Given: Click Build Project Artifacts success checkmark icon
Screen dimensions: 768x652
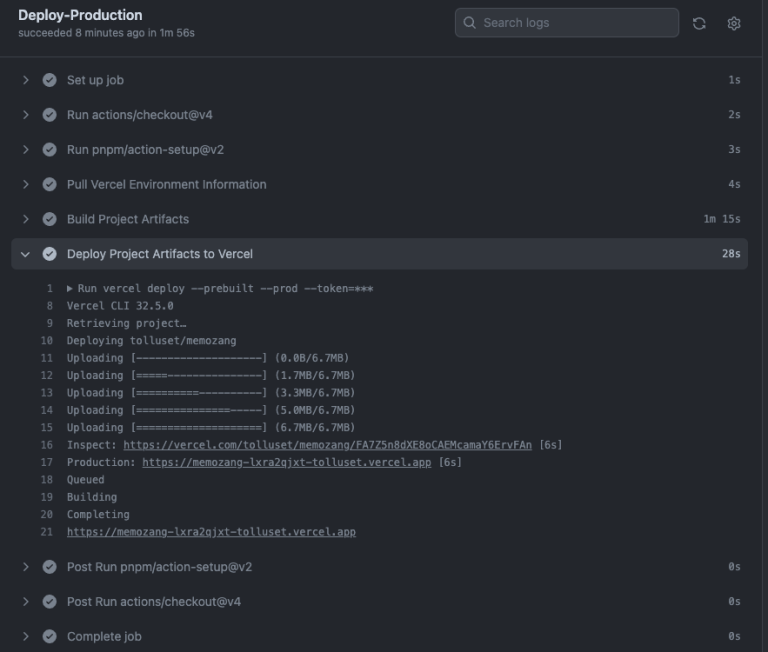Looking at the screenshot, I should point(49,219).
